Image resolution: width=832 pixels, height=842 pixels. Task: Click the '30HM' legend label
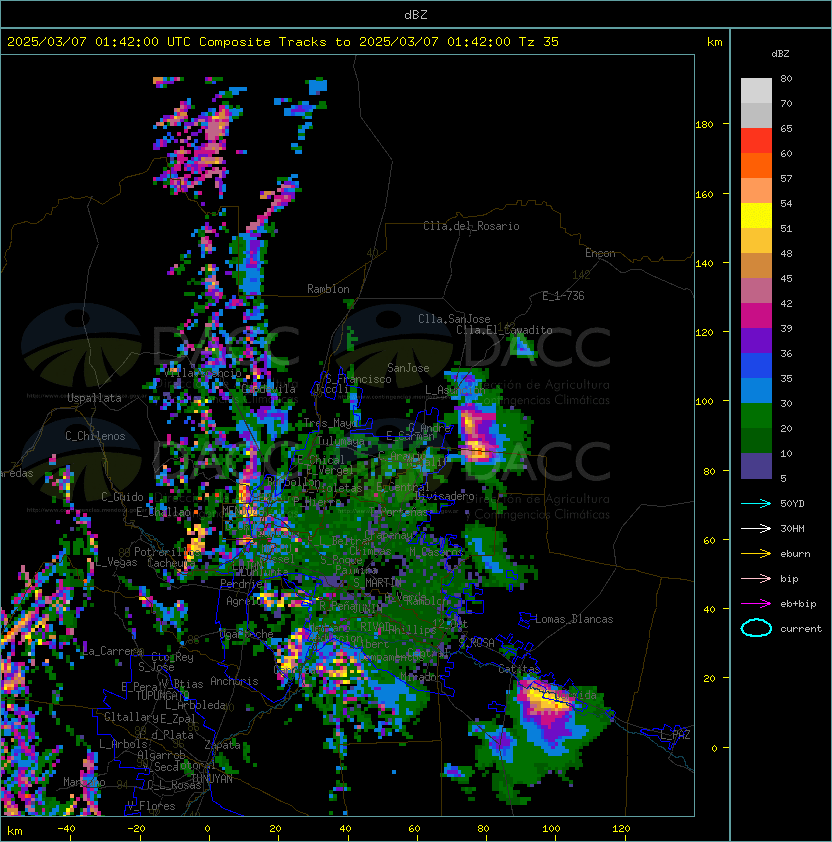click(792, 528)
